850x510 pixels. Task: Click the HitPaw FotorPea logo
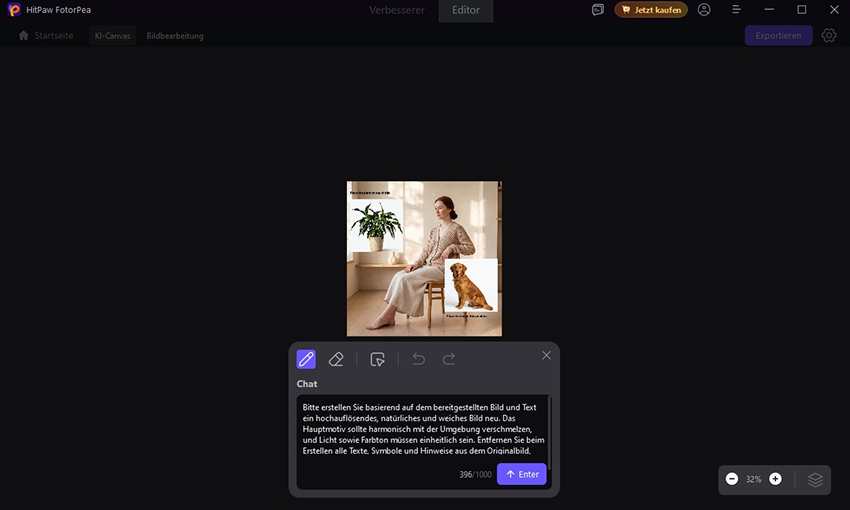click(x=14, y=10)
